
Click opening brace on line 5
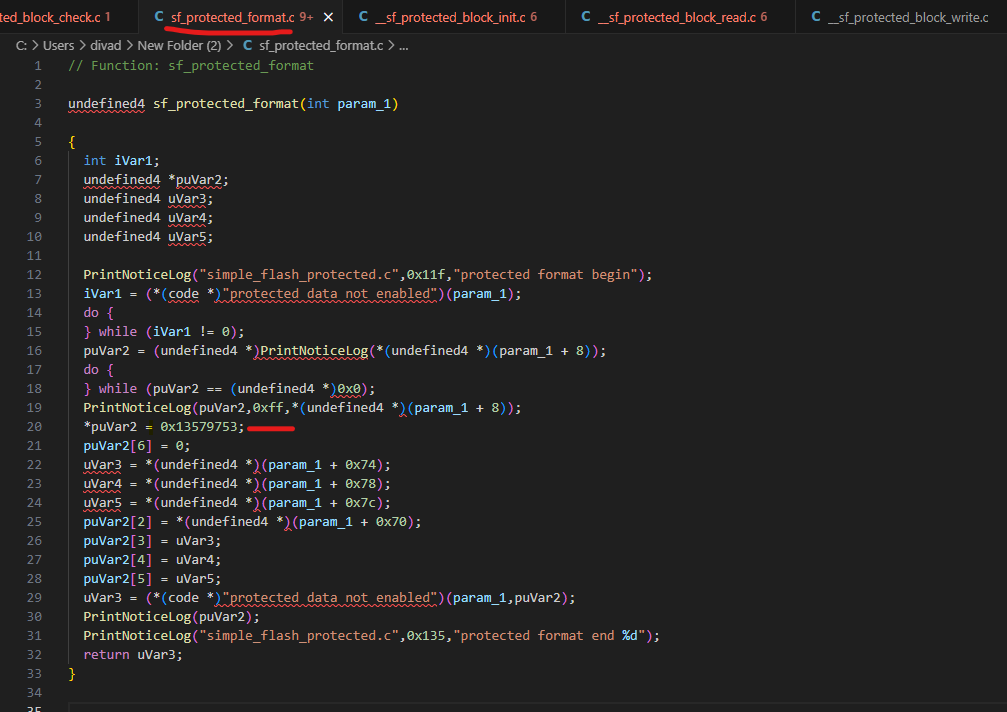point(72,142)
